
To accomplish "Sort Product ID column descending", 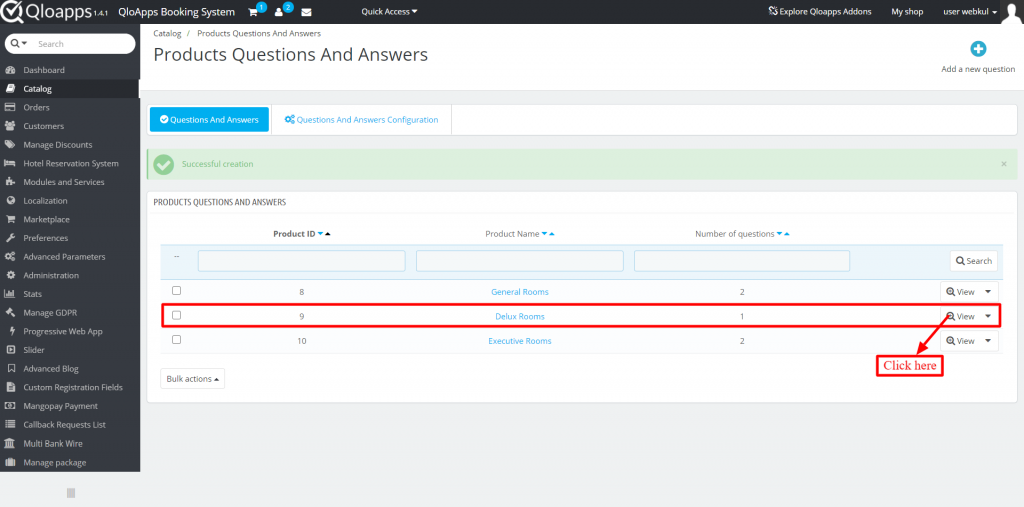I will pos(320,235).
